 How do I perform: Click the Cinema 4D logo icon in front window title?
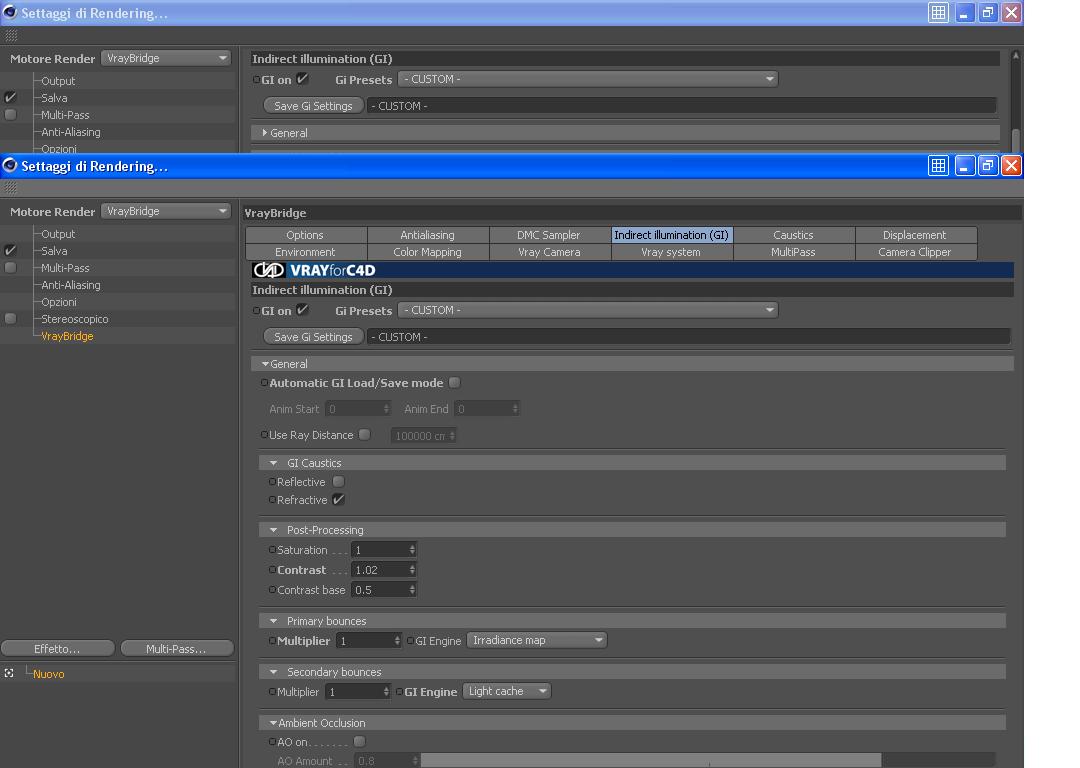click(x=10, y=165)
